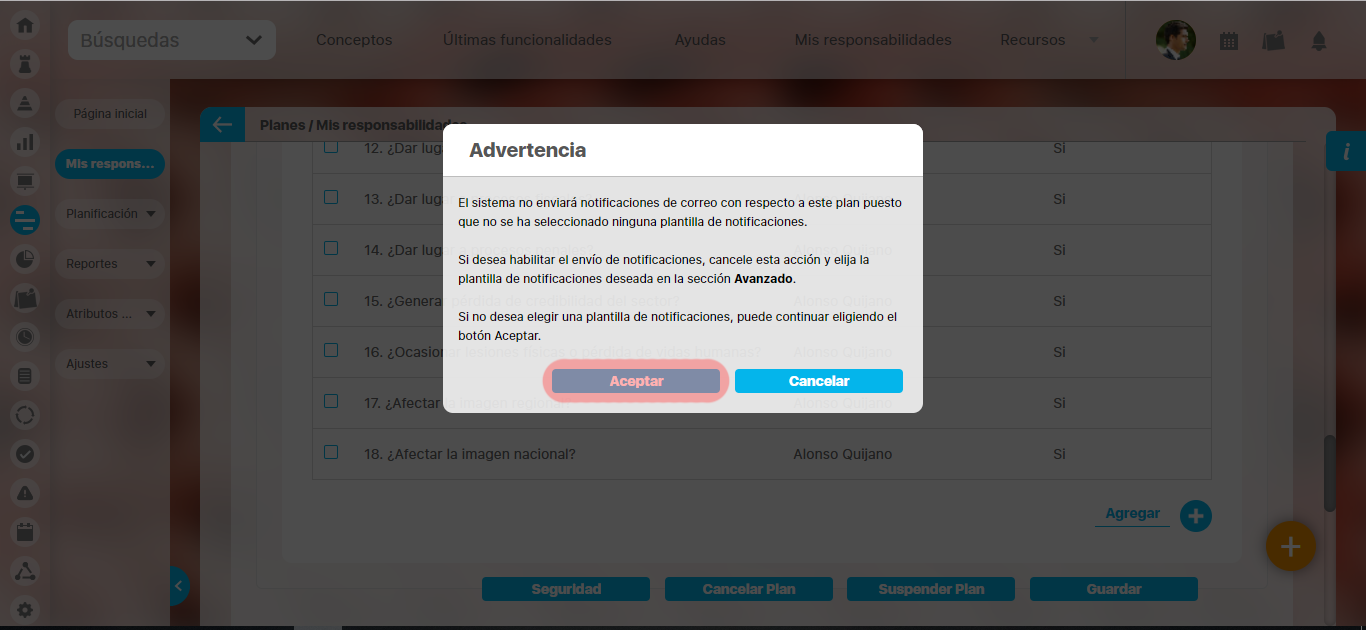This screenshot has width=1366, height=630.
Task: Open the notifications bell icon
Action: [1319, 41]
